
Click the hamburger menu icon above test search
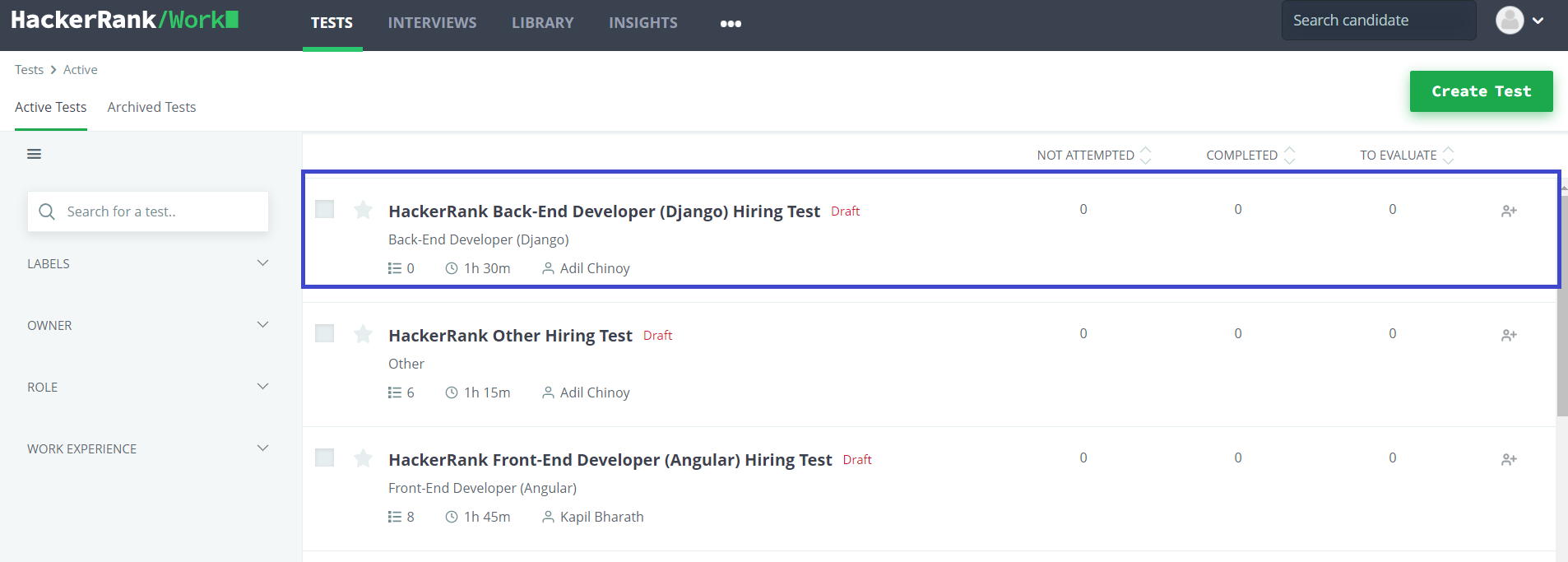pyautogui.click(x=34, y=154)
